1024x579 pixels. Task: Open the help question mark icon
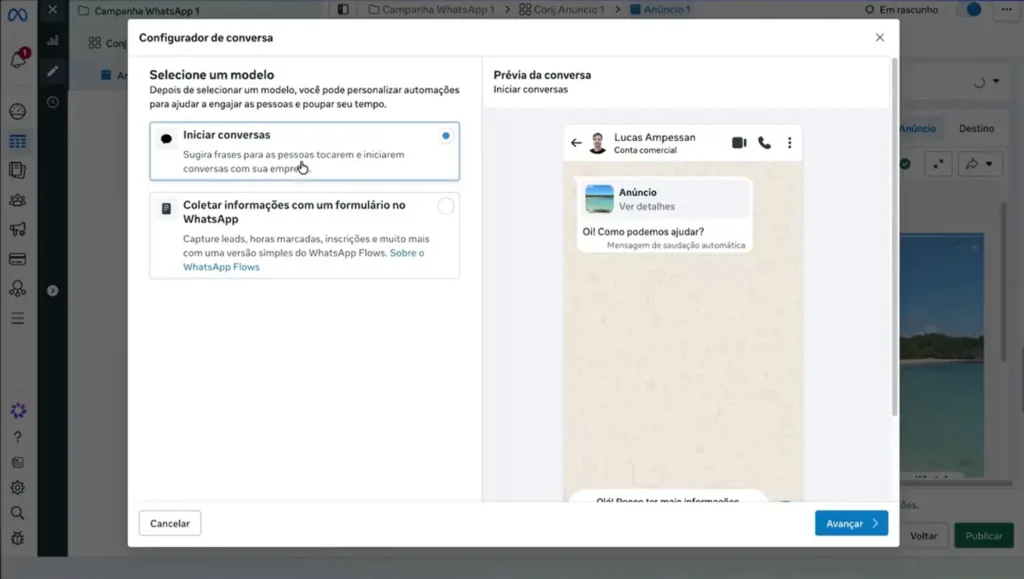pos(18,437)
